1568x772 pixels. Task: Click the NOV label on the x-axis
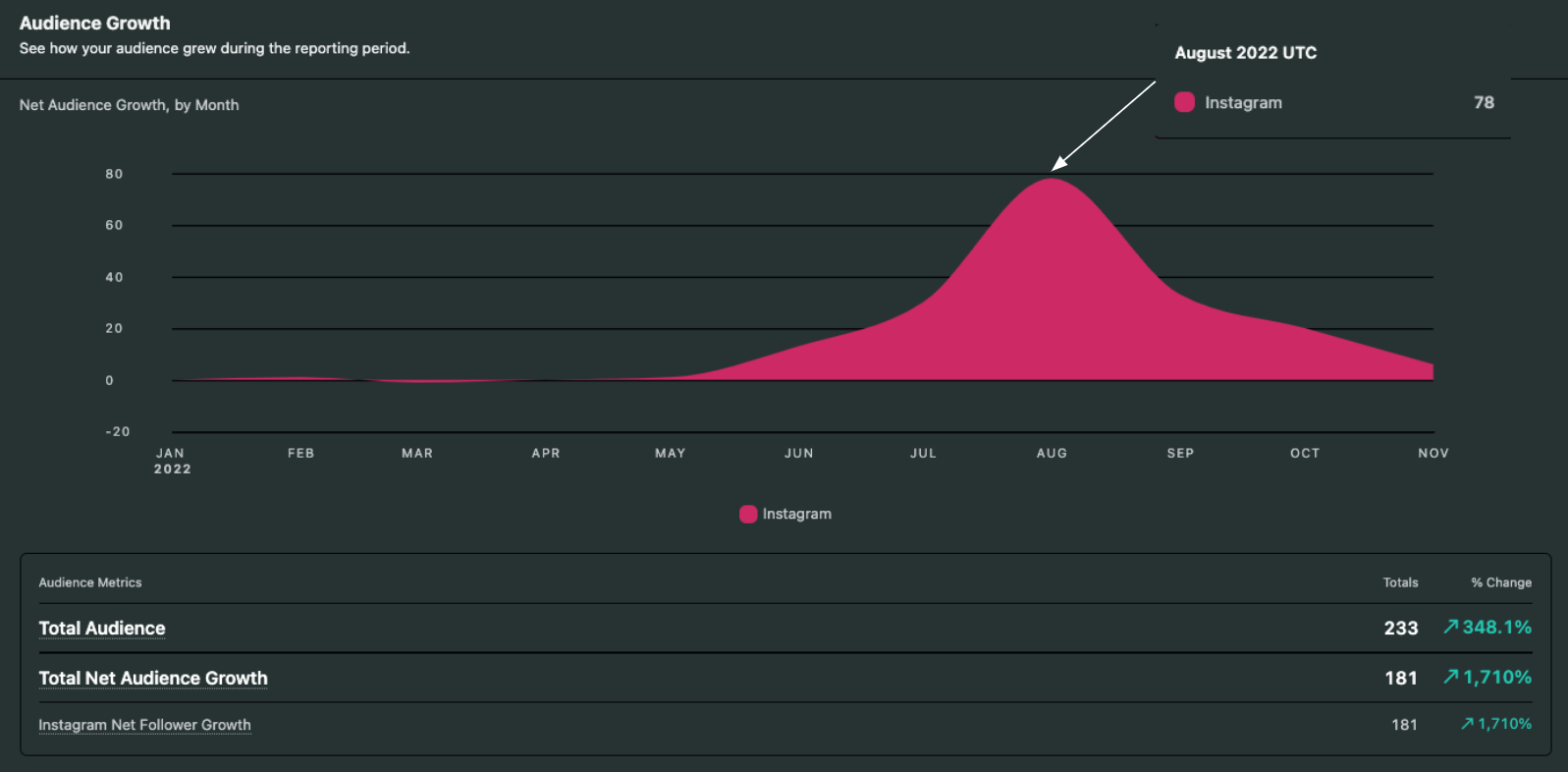[1433, 453]
